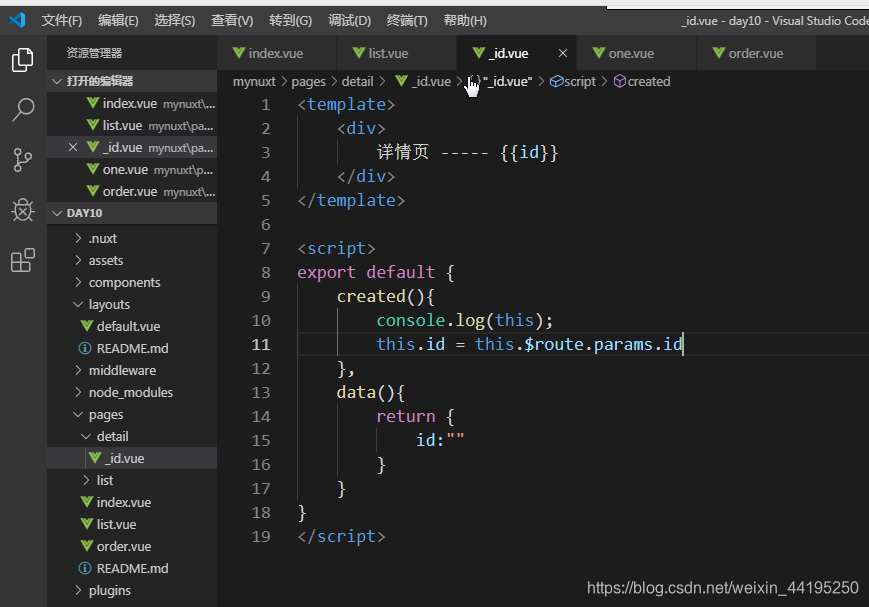The width and height of the screenshot is (869, 607).
Task: Expand the plugins folder
Action: (132, 590)
